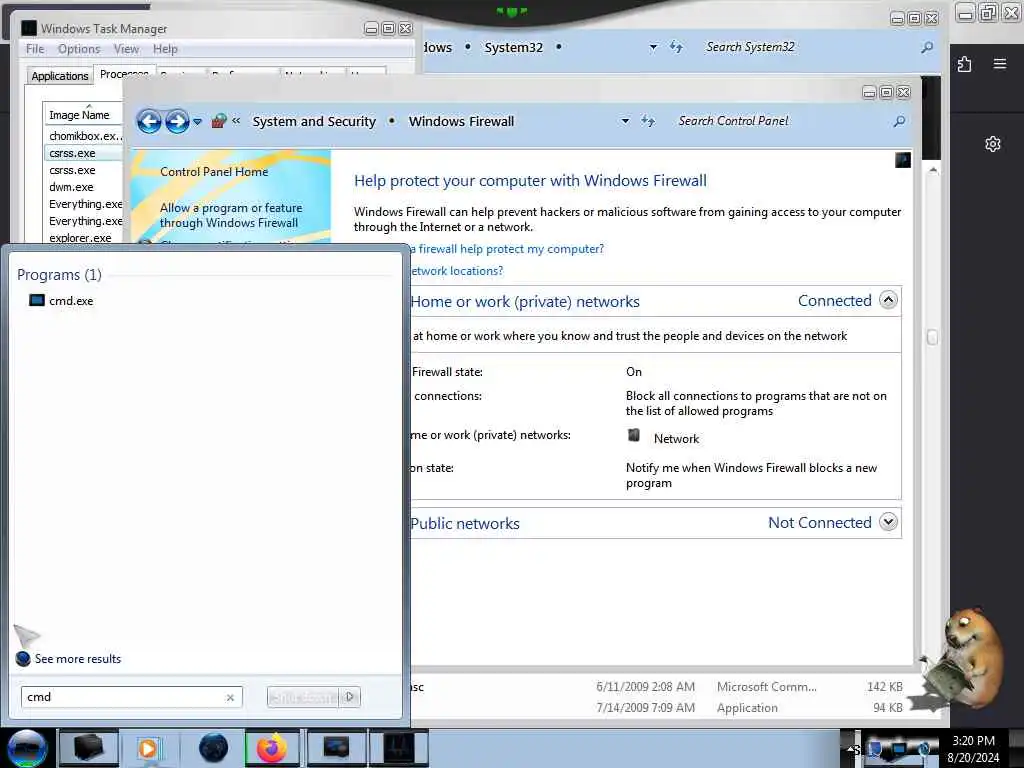Open the settings gear in the right sidebar

coord(993,144)
